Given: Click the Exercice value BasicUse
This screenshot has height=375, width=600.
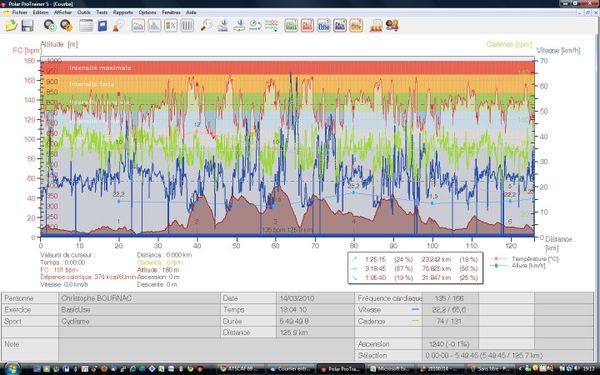Looking at the screenshot, I should pos(140,310).
